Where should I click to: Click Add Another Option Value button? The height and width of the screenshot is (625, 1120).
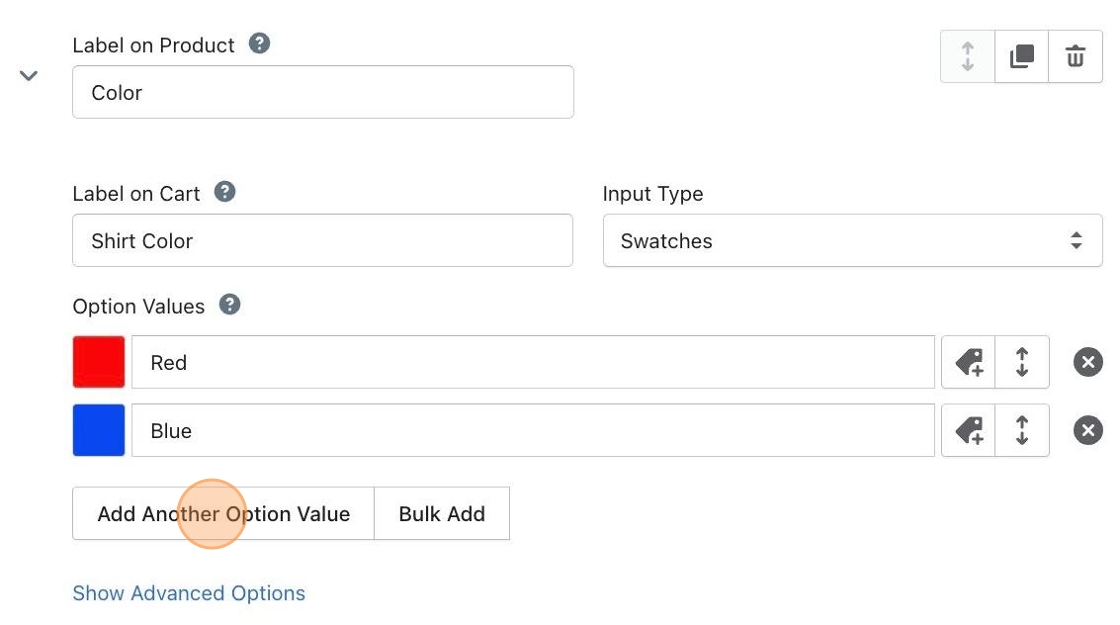tap(223, 514)
